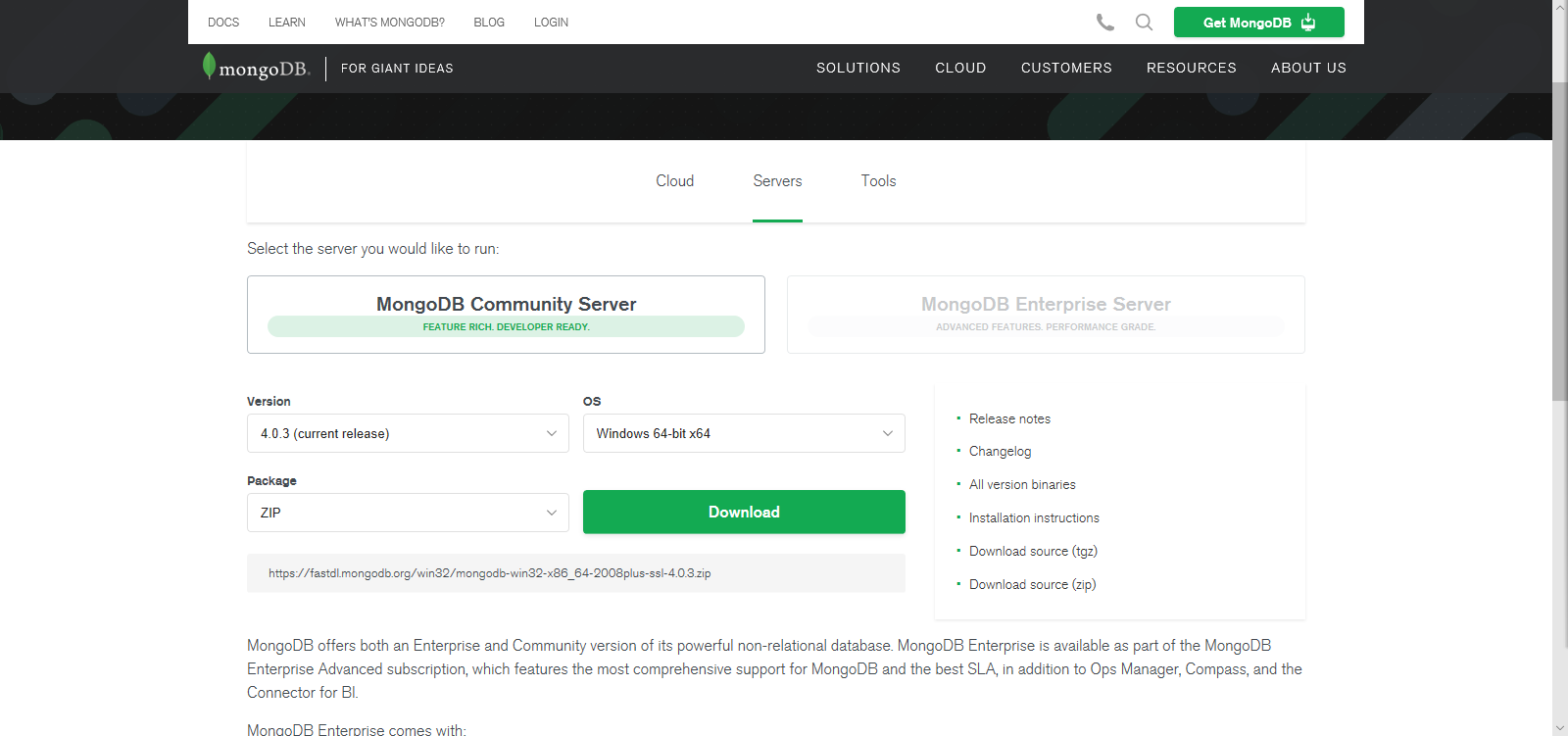Open the CUSTOMERS menu

tap(1066, 68)
